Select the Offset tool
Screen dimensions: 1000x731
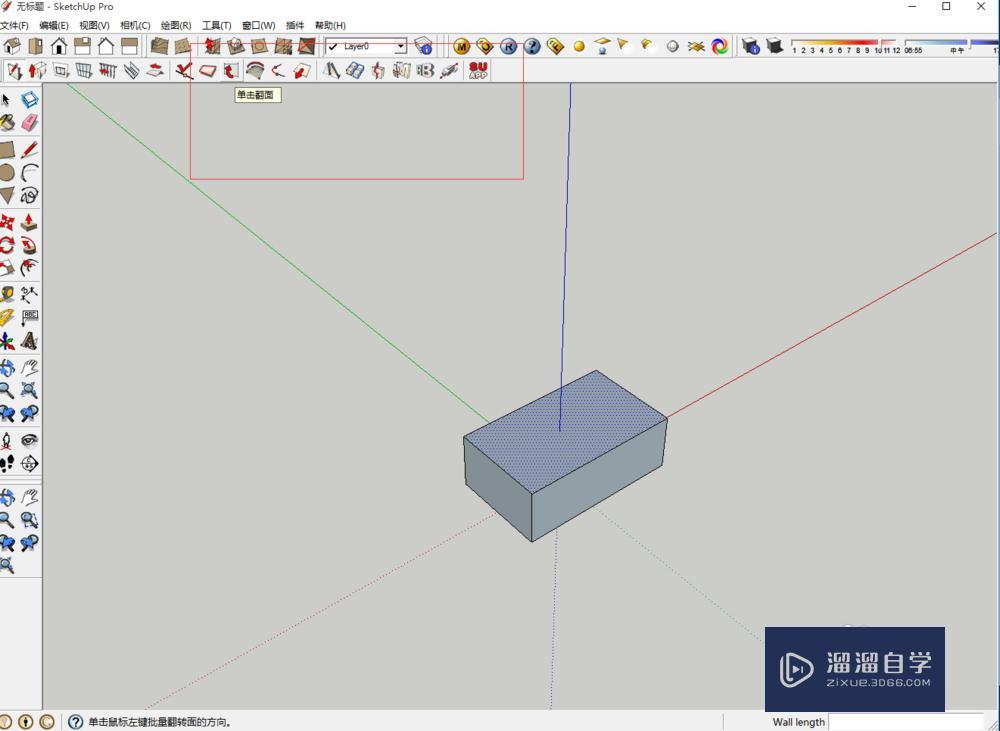29,268
